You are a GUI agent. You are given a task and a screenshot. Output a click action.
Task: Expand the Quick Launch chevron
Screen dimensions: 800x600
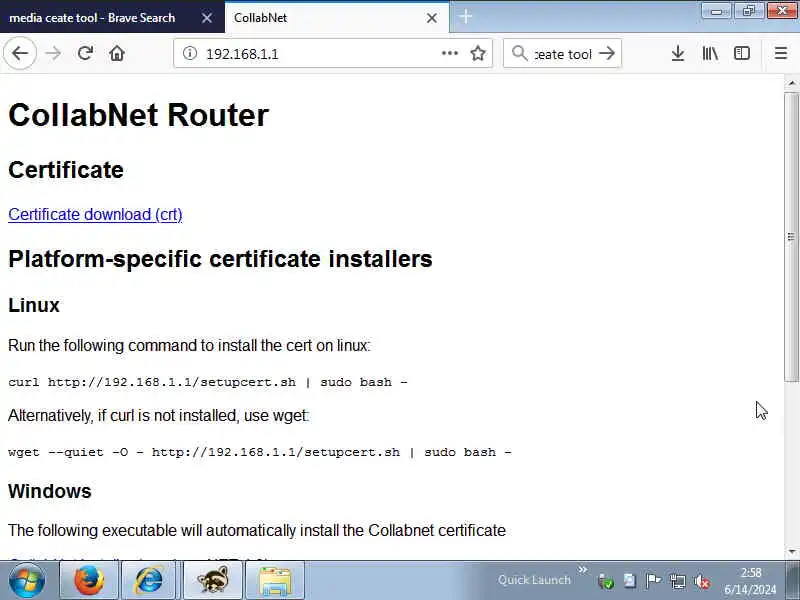click(583, 569)
